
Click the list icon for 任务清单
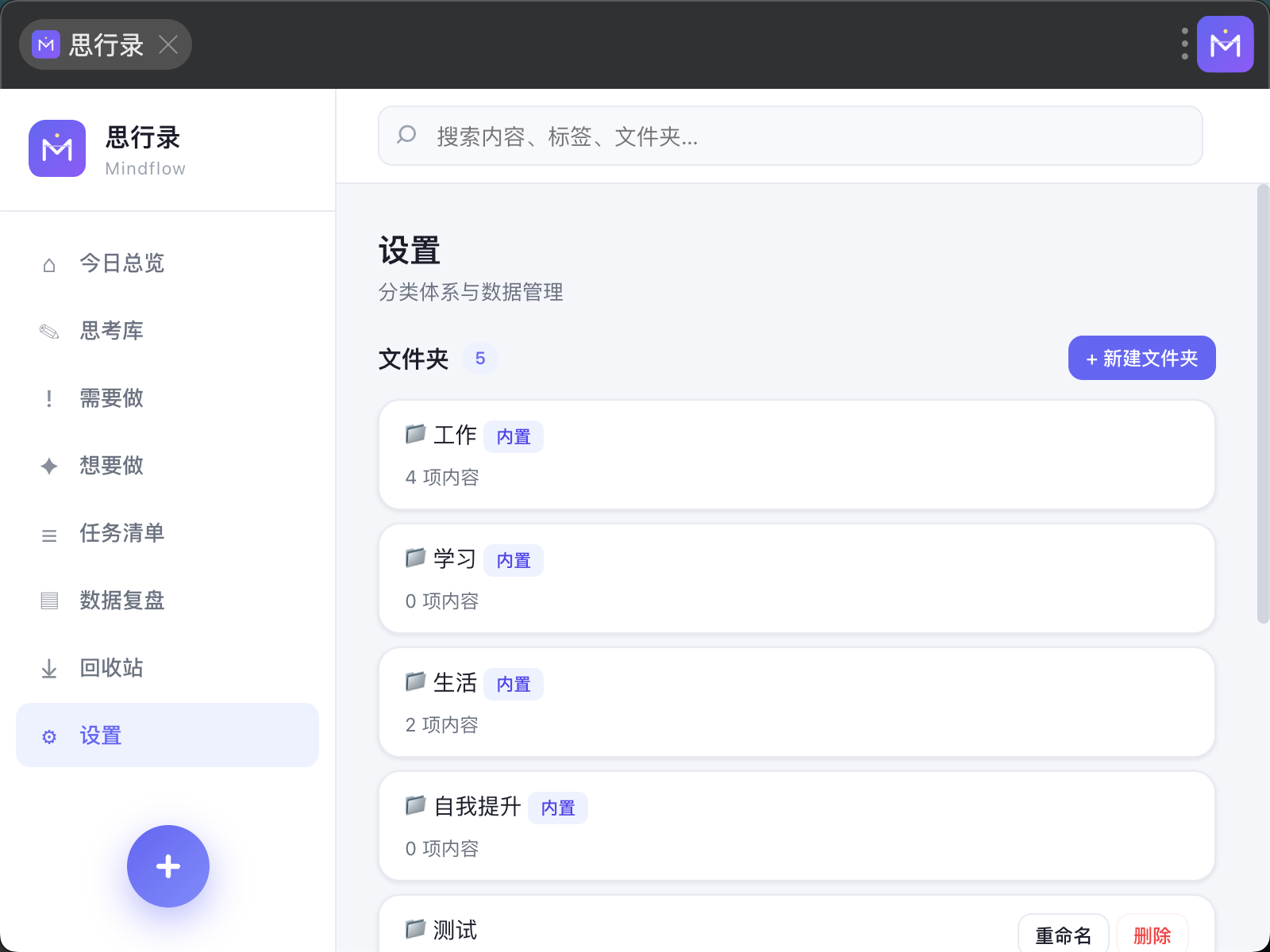click(49, 534)
